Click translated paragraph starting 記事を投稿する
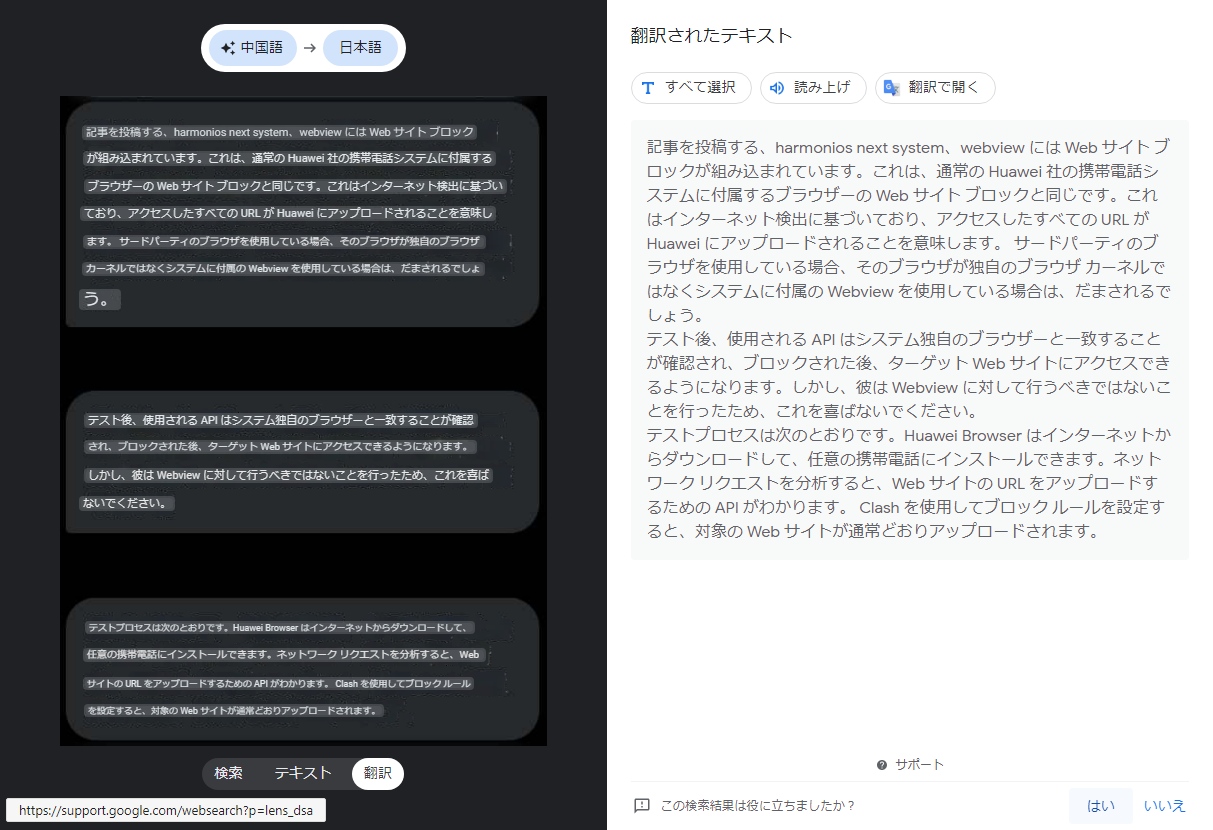Viewport: 1213px width, 830px height. point(909,230)
